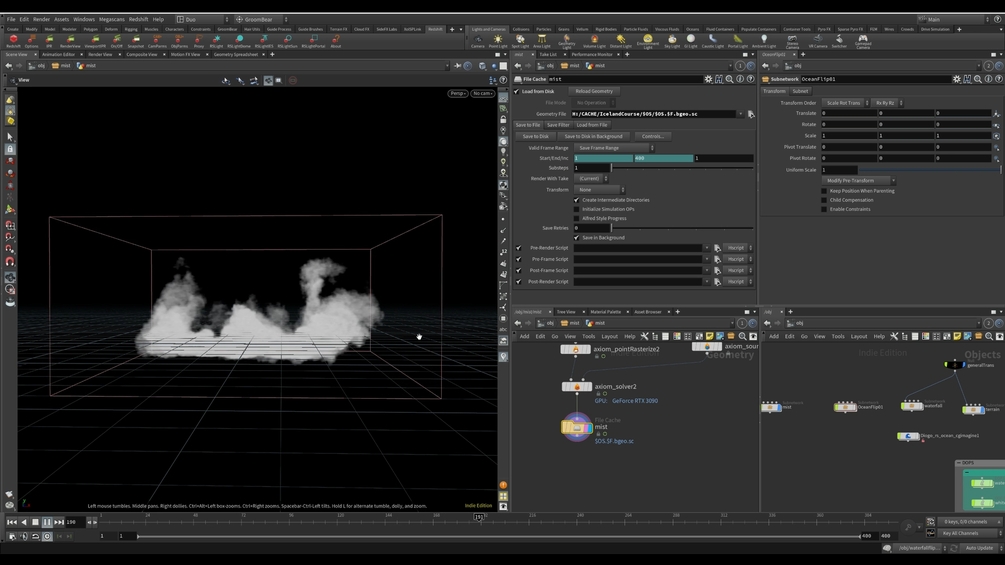The height and width of the screenshot is (565, 1005).
Task: Switch to the Geometry Spreadsheet tab
Action: 235,54
